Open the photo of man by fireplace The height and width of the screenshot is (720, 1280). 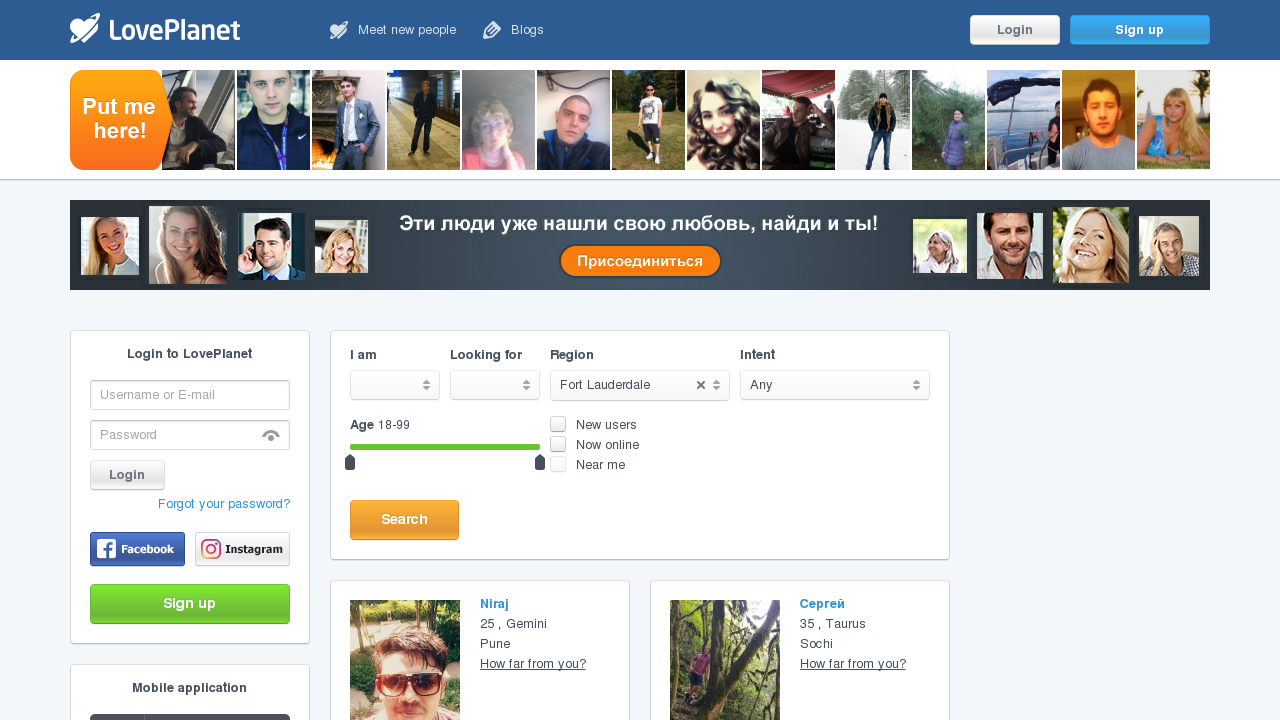[x=348, y=120]
